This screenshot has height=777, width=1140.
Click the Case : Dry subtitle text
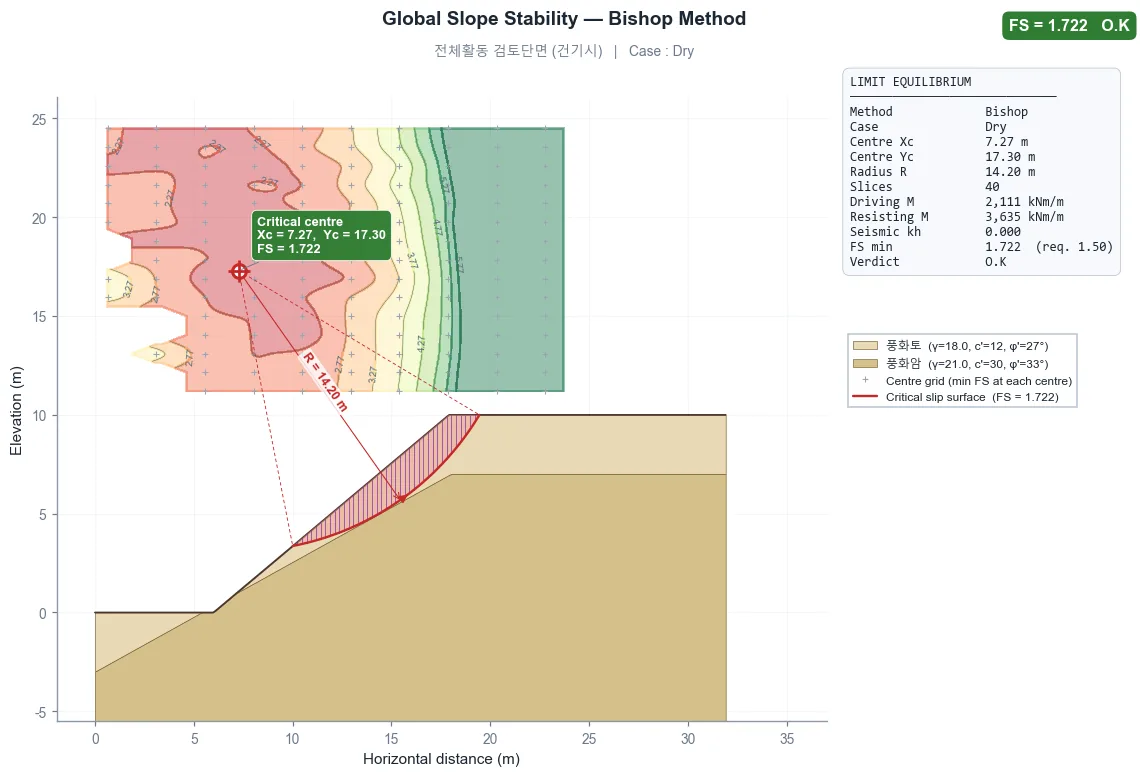(x=661, y=51)
